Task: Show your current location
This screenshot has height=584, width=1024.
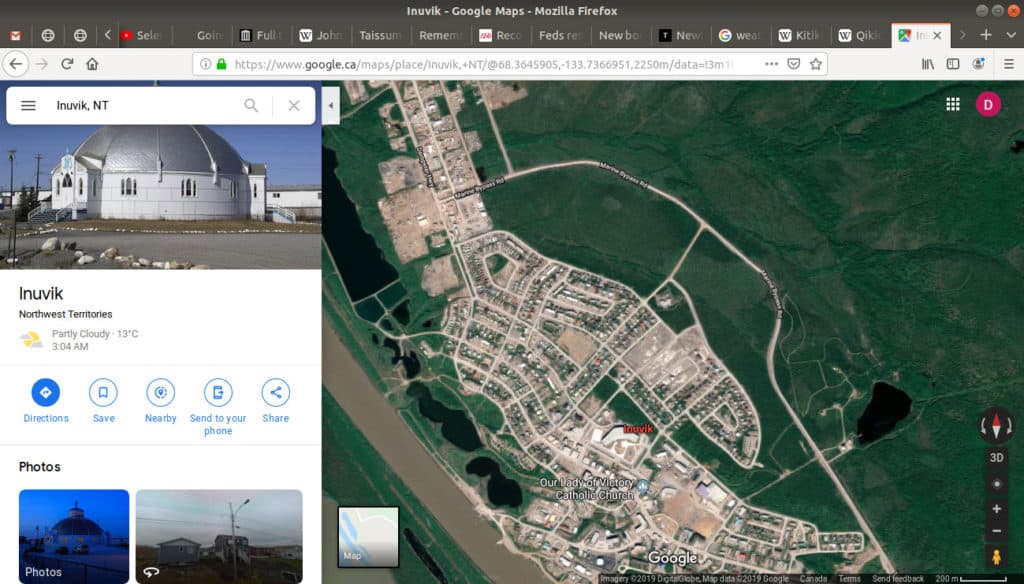Action: pos(996,484)
